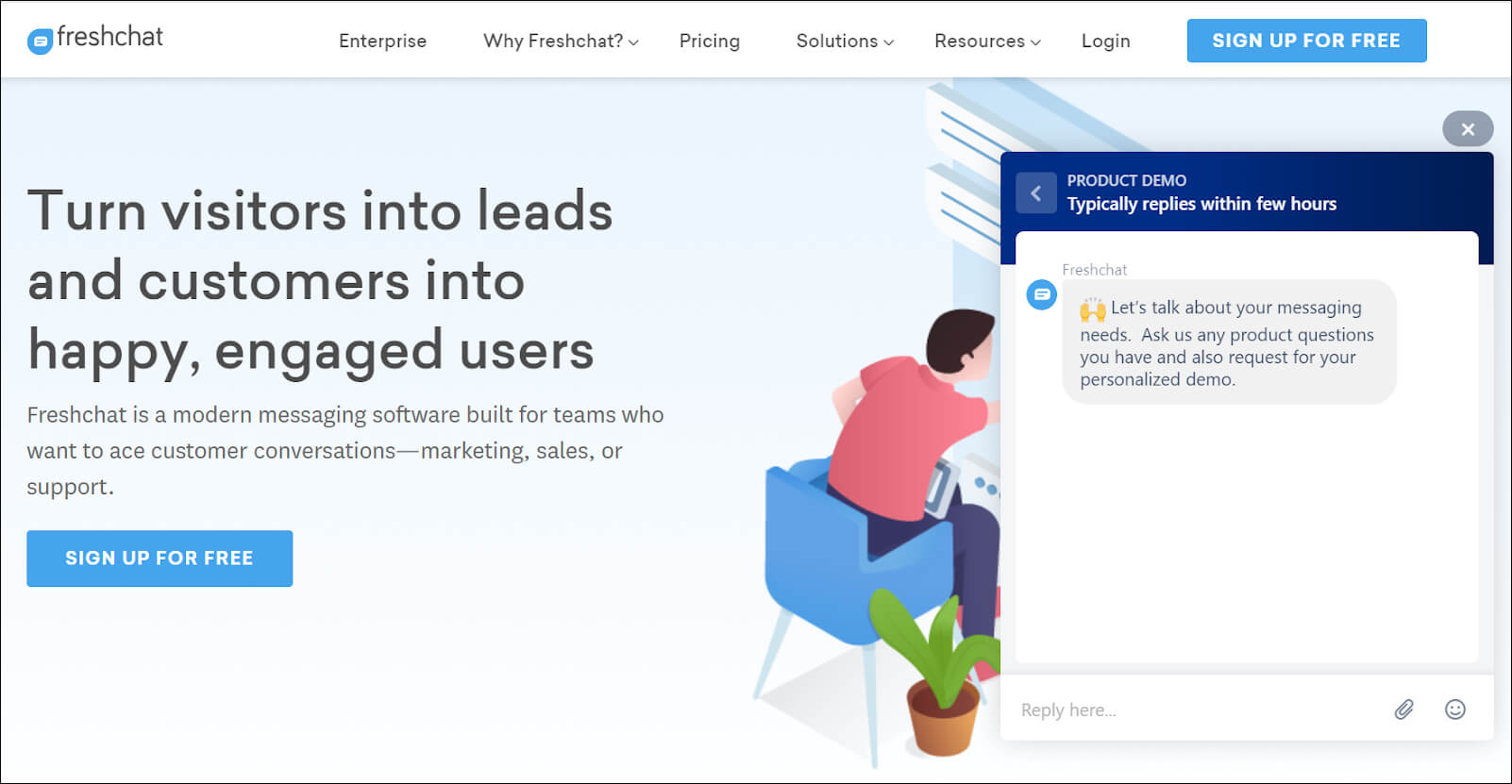Viewport: 1512px width, 784px height.
Task: Click the raised hands emoji in message
Action: (x=1092, y=309)
